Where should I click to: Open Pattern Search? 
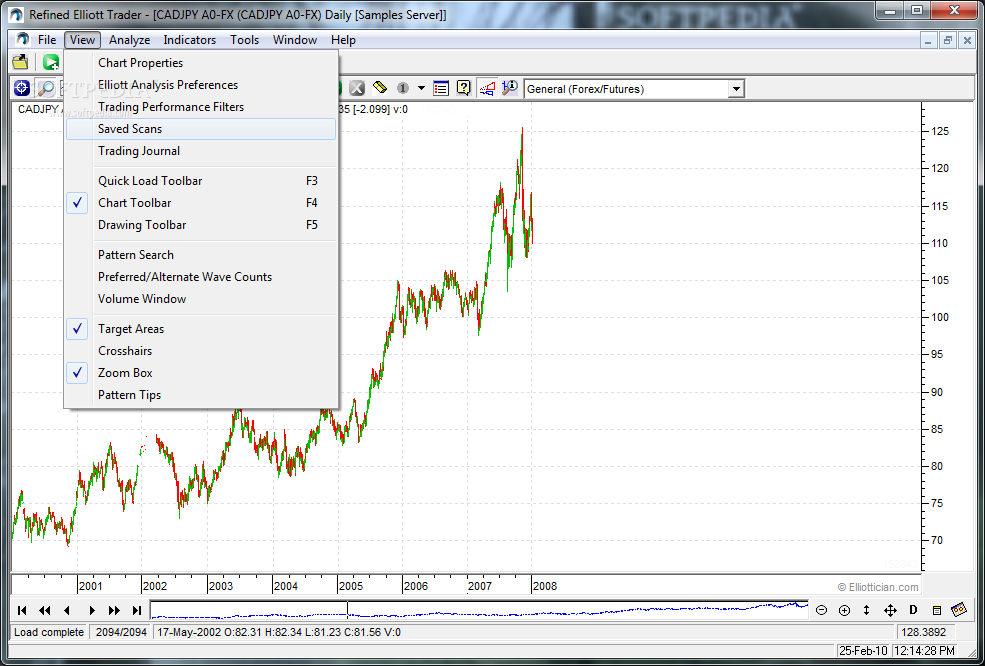pyautogui.click(x=201, y=254)
